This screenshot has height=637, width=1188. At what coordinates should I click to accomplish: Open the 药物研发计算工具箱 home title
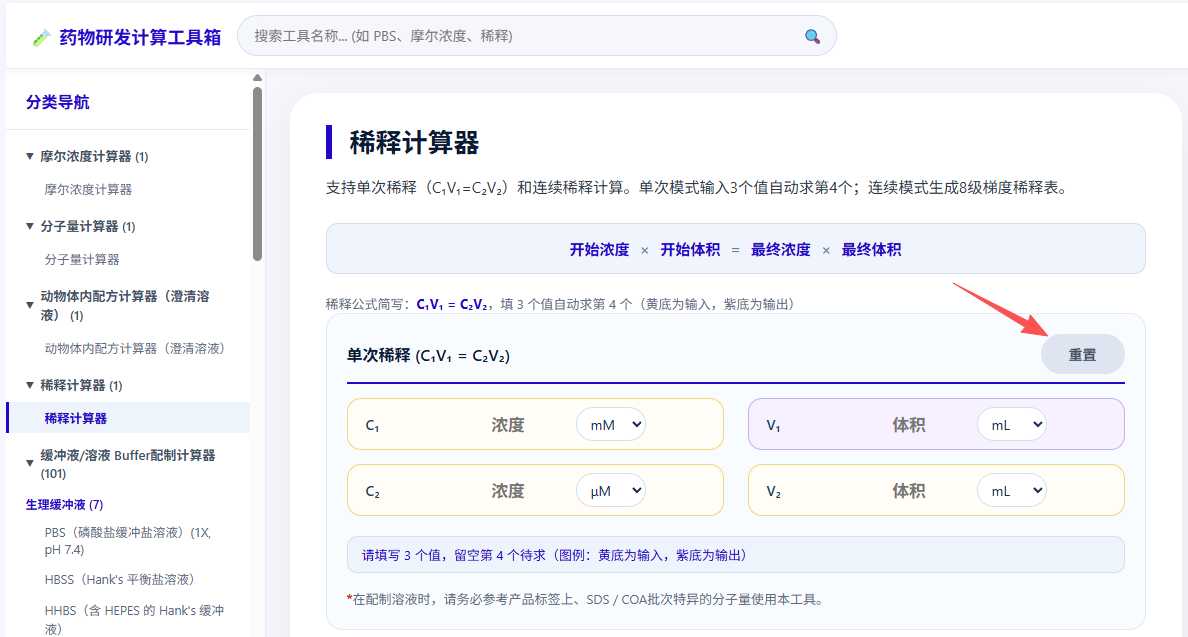coord(140,37)
